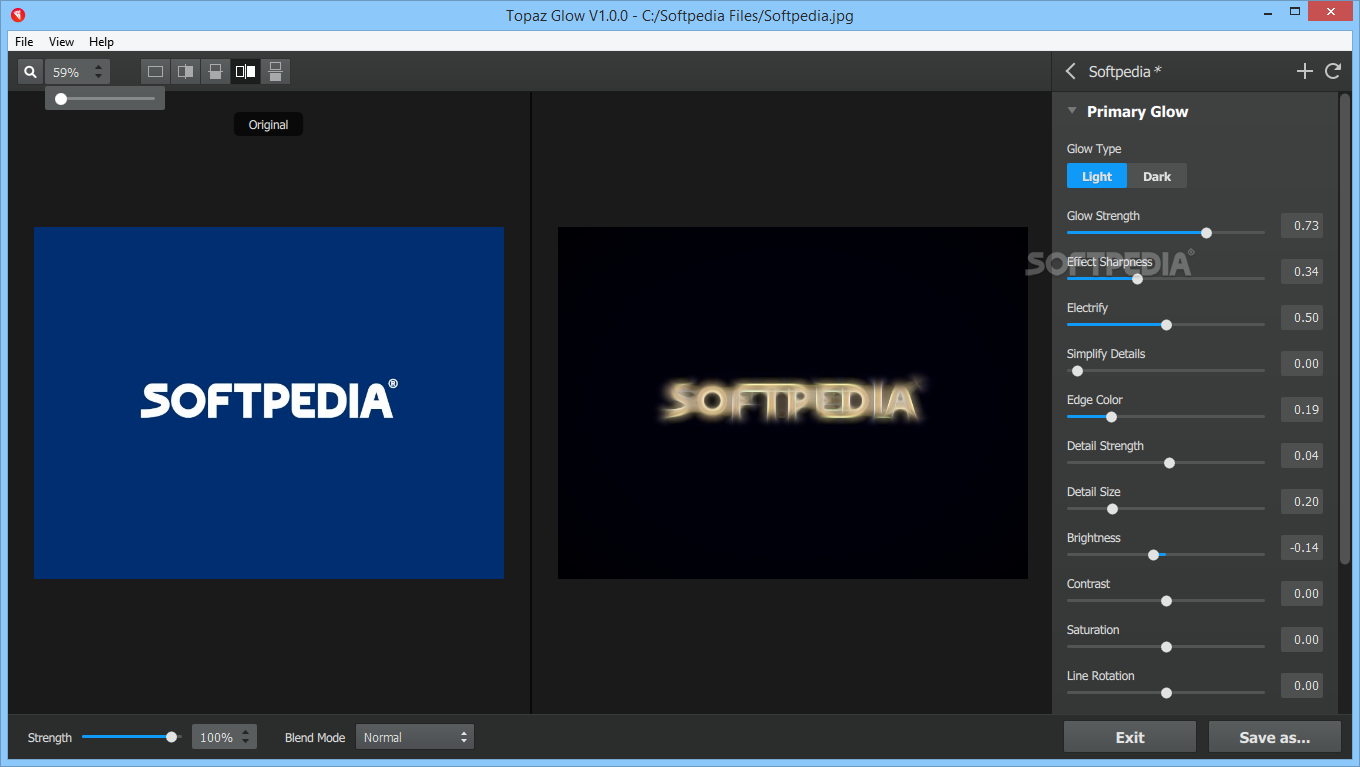The image size is (1360, 767).
Task: Go back using the left chevron icon
Action: pos(1071,71)
